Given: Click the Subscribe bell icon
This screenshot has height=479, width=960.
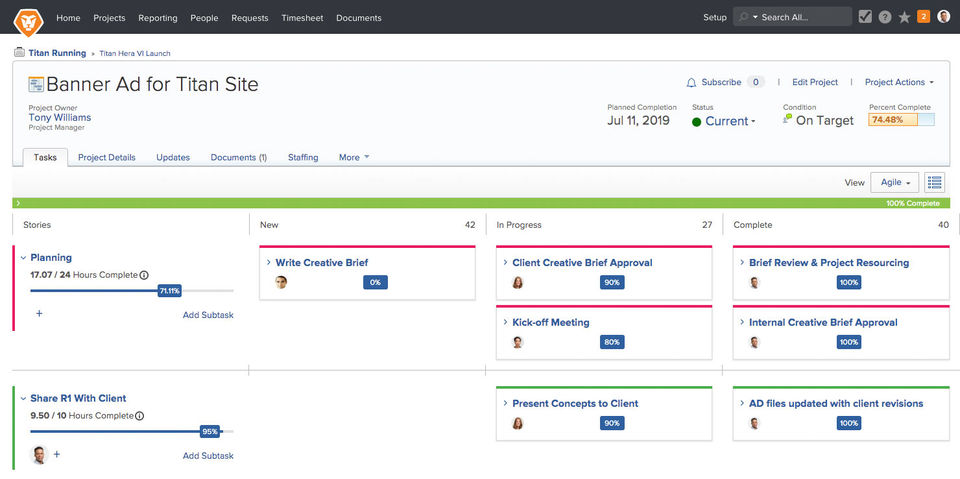Looking at the screenshot, I should pos(691,82).
